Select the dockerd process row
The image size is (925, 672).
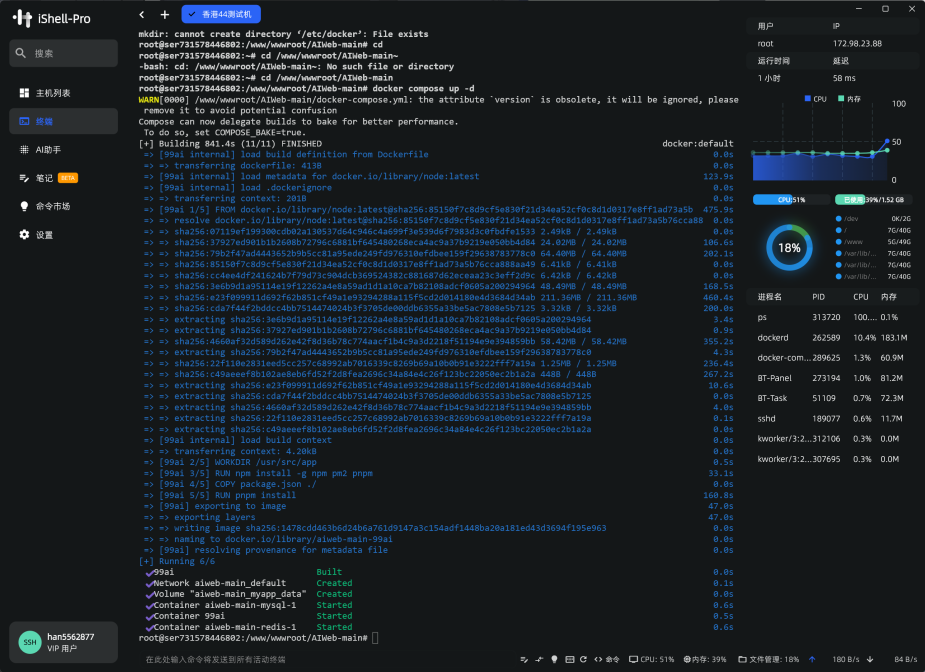(830, 337)
